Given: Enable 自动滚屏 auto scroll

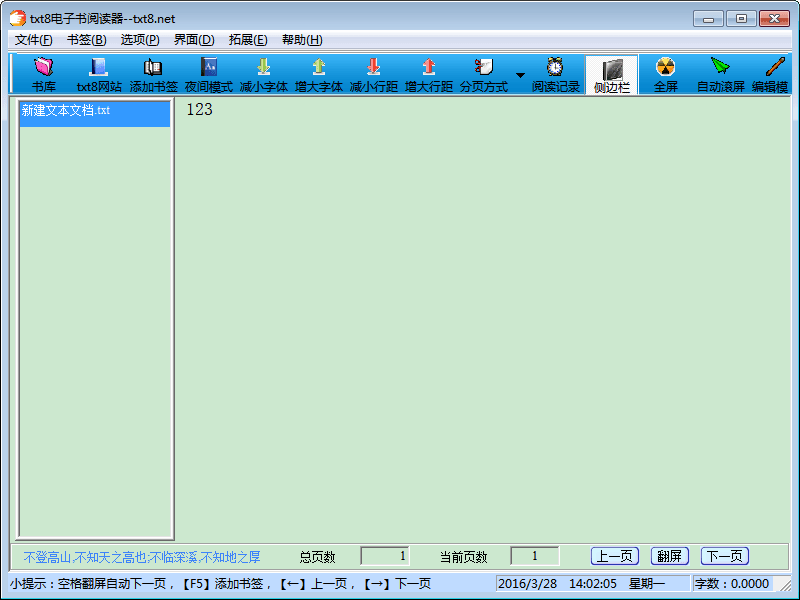Looking at the screenshot, I should click(720, 74).
